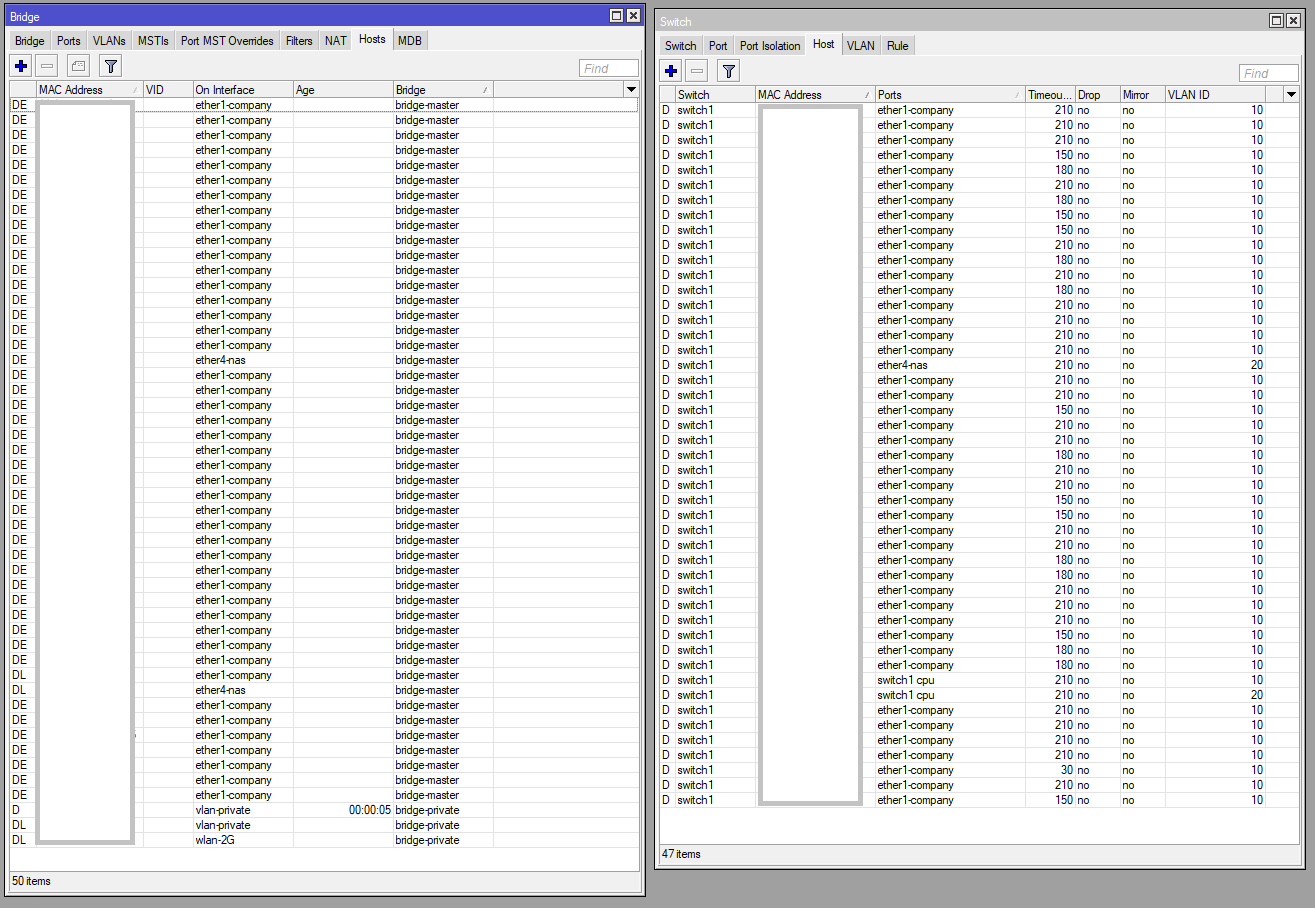View the NAT tab in Bridge
This screenshot has width=1315, height=908.
point(335,40)
